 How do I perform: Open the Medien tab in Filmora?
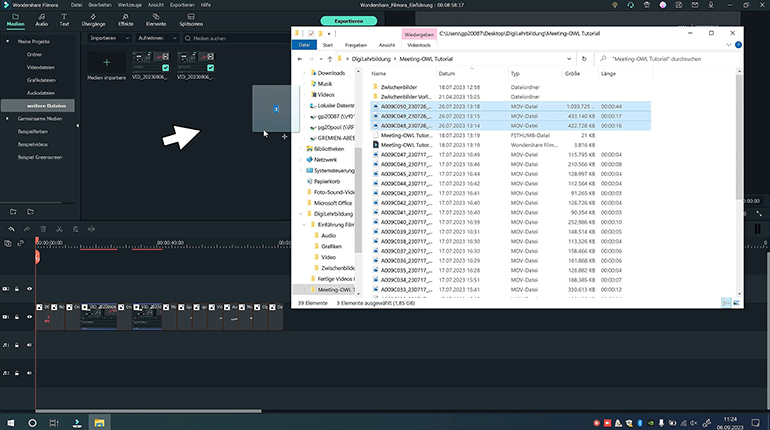(x=15, y=20)
